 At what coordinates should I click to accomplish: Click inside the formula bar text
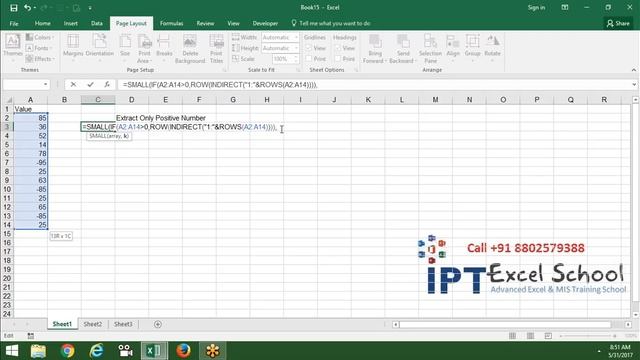[220, 84]
